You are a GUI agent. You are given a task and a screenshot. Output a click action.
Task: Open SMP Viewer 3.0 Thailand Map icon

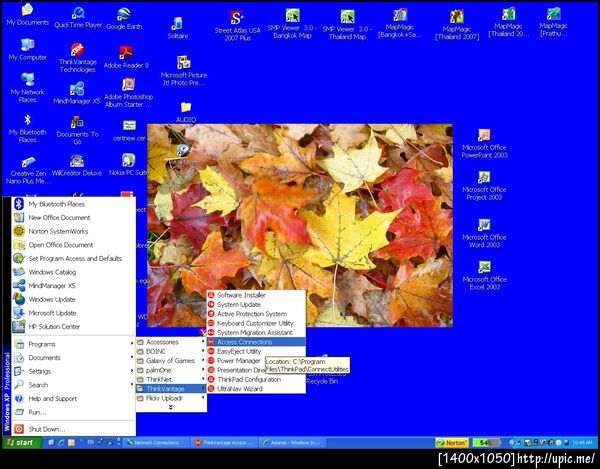[347, 24]
